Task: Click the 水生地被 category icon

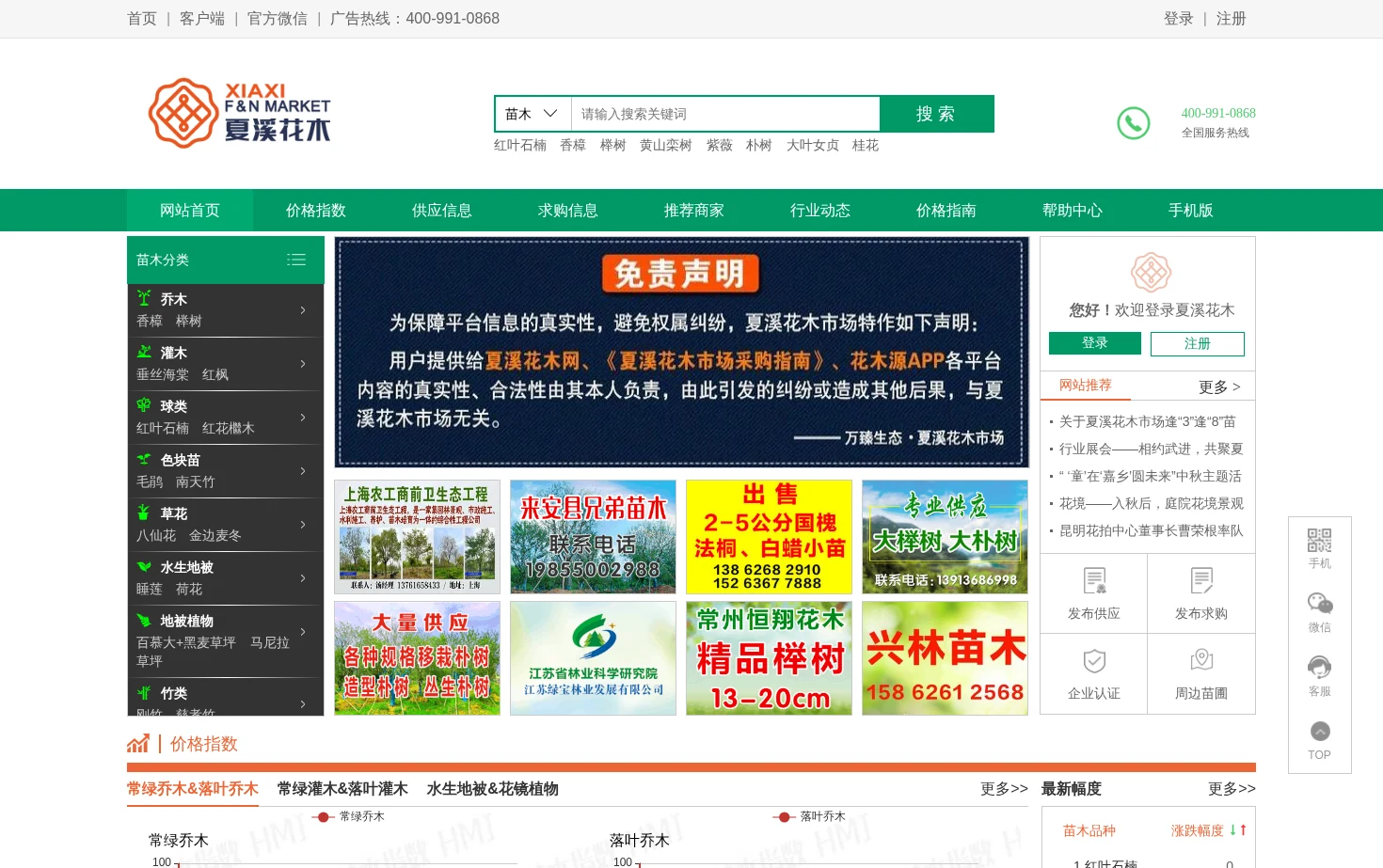Action: click(x=144, y=566)
